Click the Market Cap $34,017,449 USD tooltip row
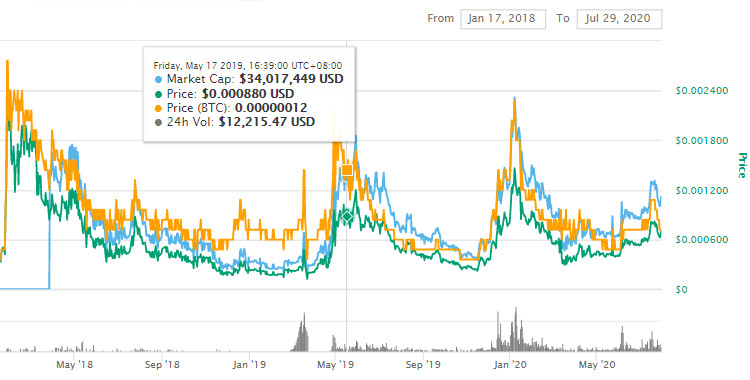Screen dimensions: 750x380 [249, 79]
